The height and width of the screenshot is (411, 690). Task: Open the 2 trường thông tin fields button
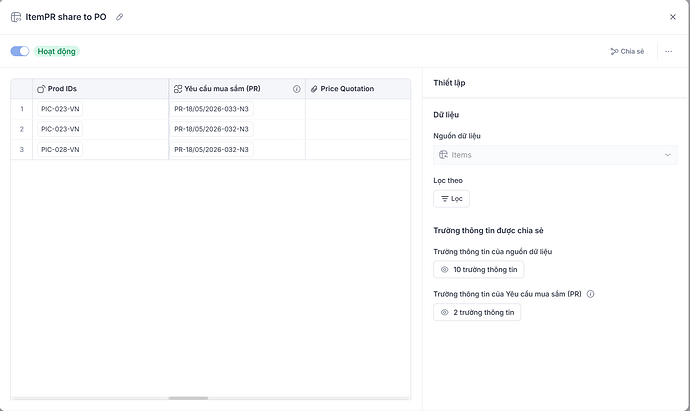[x=477, y=312]
